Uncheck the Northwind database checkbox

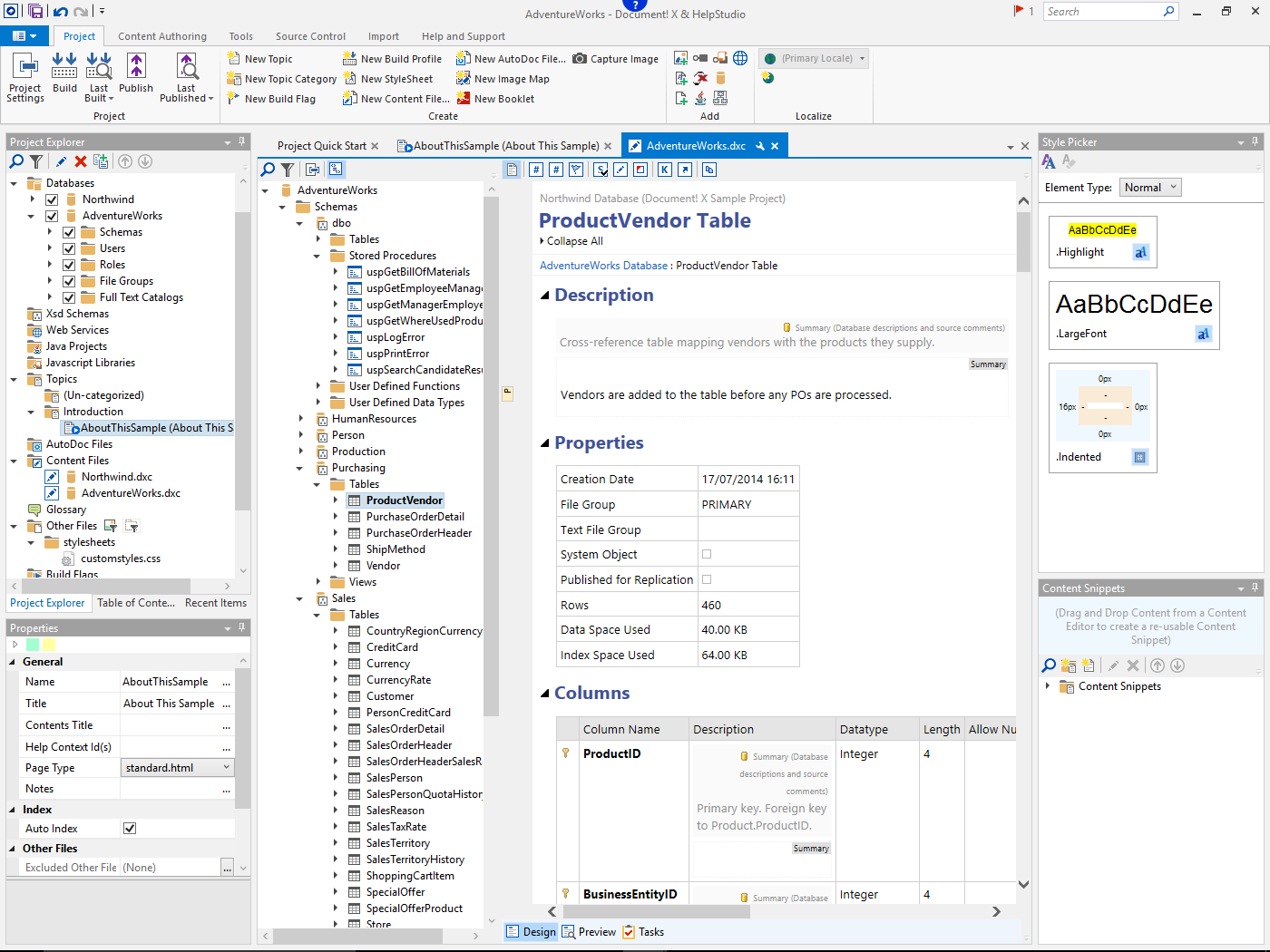[52, 199]
